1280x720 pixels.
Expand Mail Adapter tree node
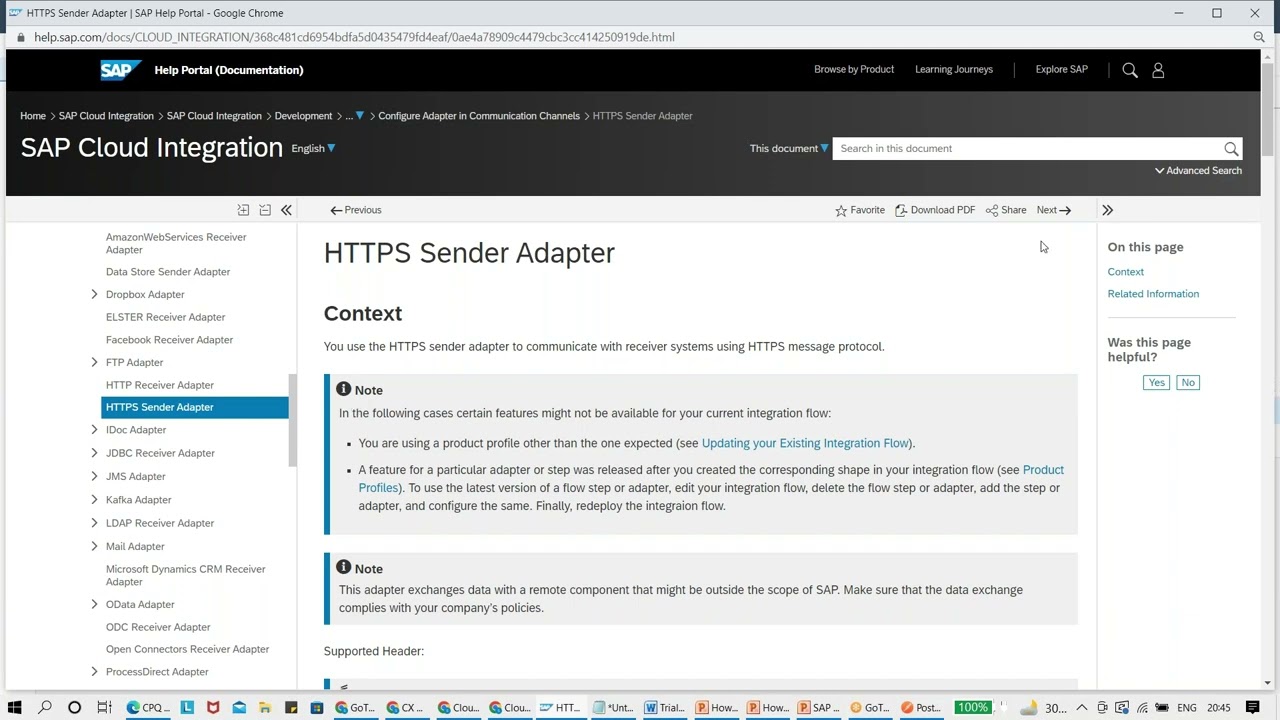[95, 547]
